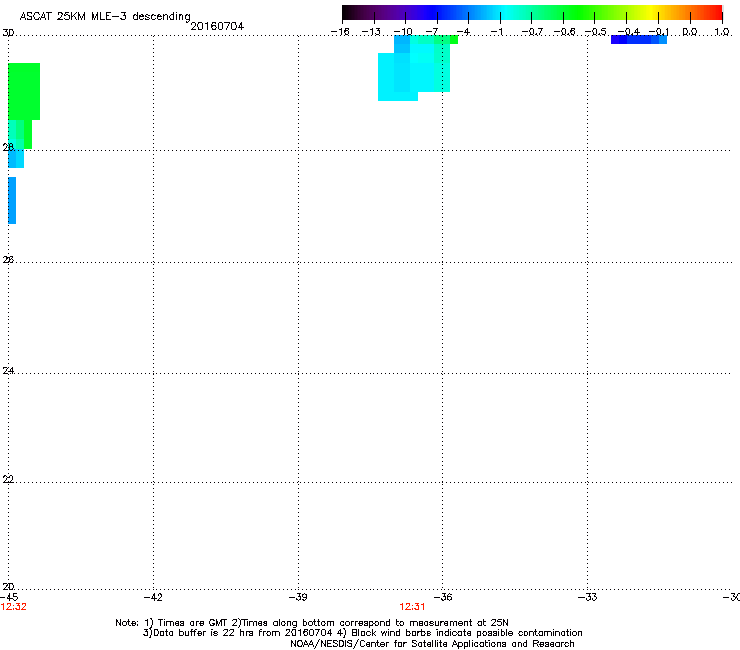Click the "-7" color scale label

[432, 32]
